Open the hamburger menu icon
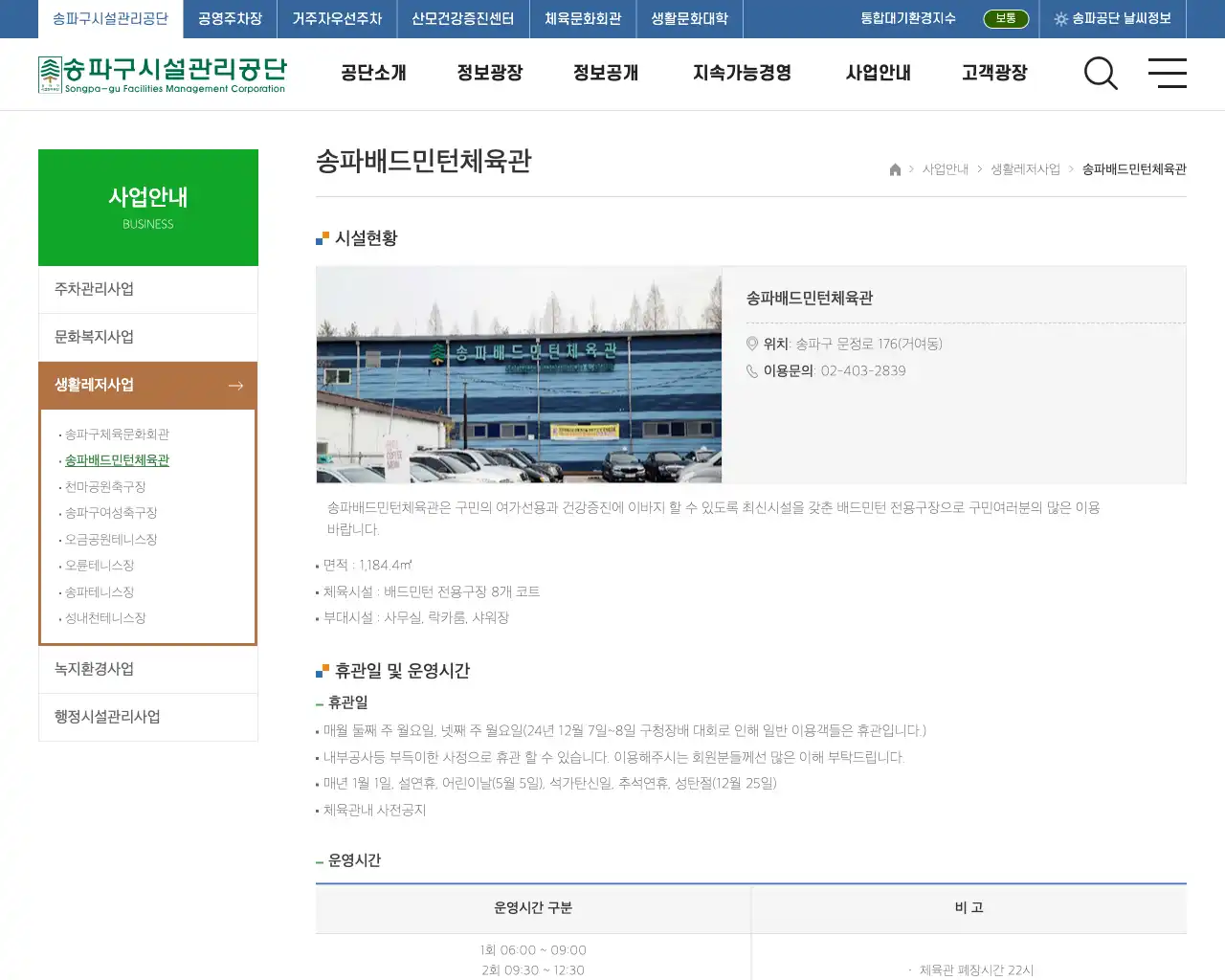The image size is (1225, 980). 1168,74
